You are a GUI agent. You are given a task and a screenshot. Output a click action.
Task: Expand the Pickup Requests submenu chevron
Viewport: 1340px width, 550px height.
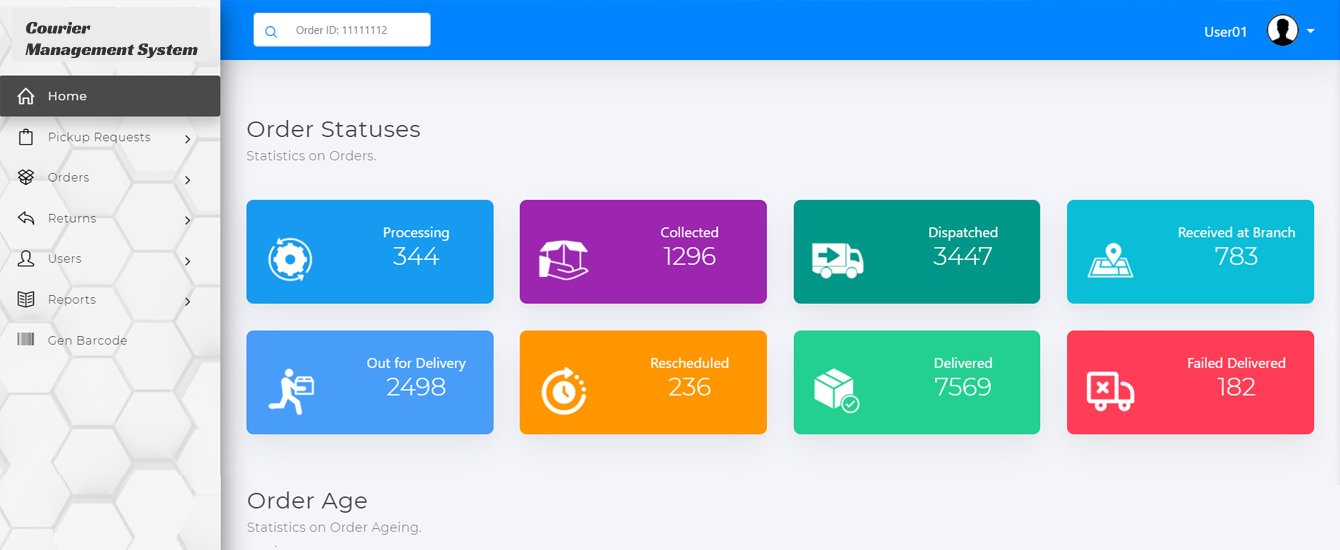(x=188, y=139)
